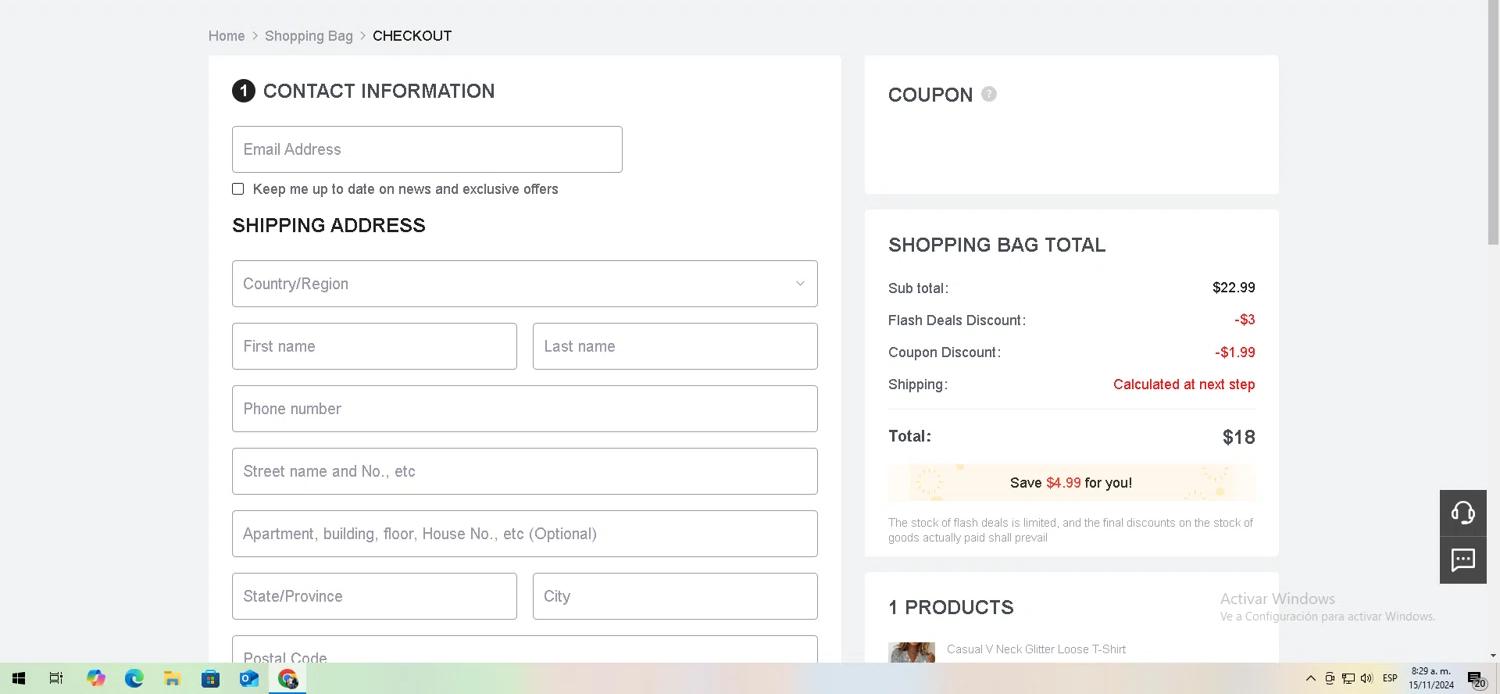1500x694 pixels.
Task: Focus the Phone number field
Action: click(x=524, y=409)
